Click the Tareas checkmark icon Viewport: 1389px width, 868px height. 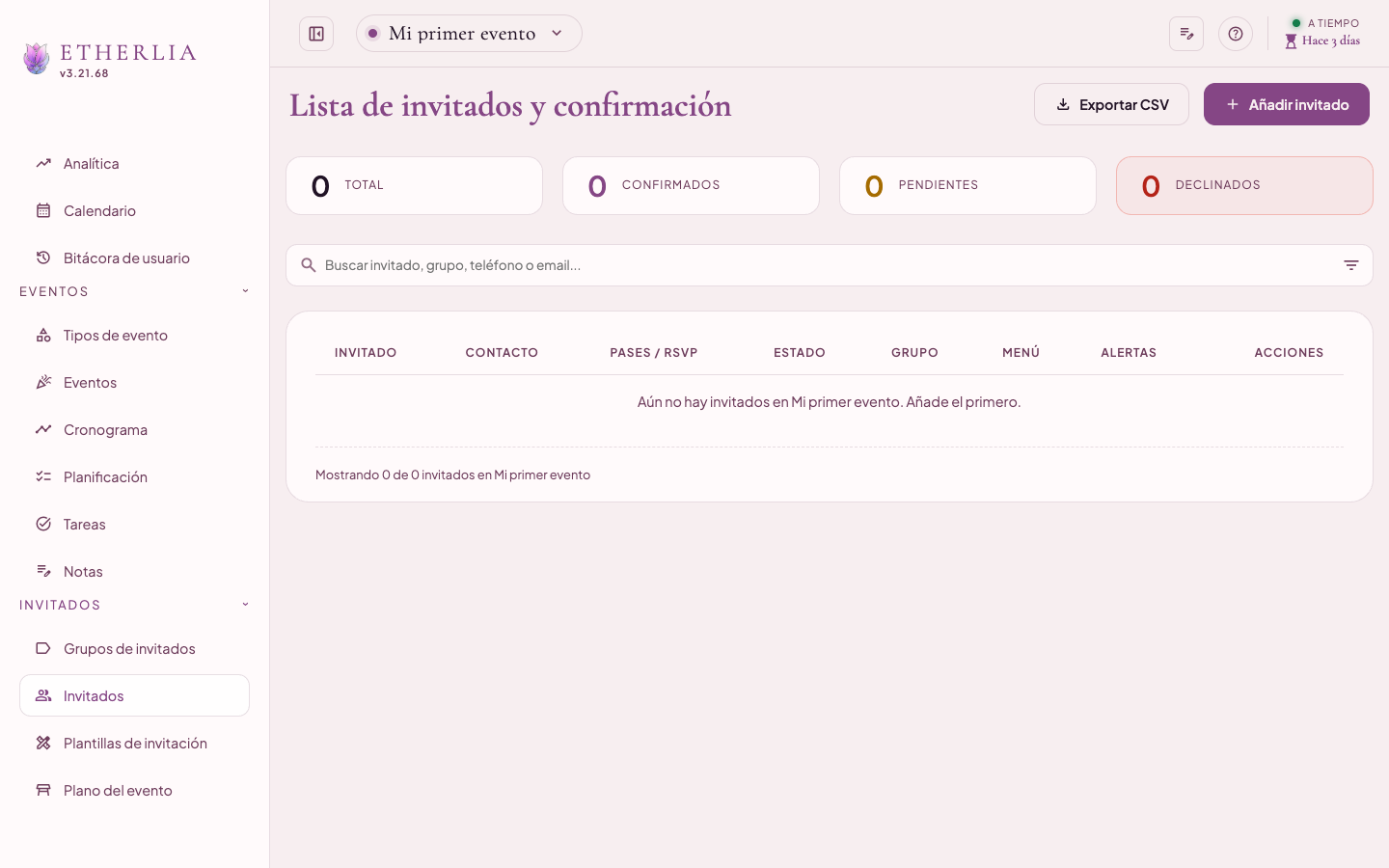tap(43, 525)
